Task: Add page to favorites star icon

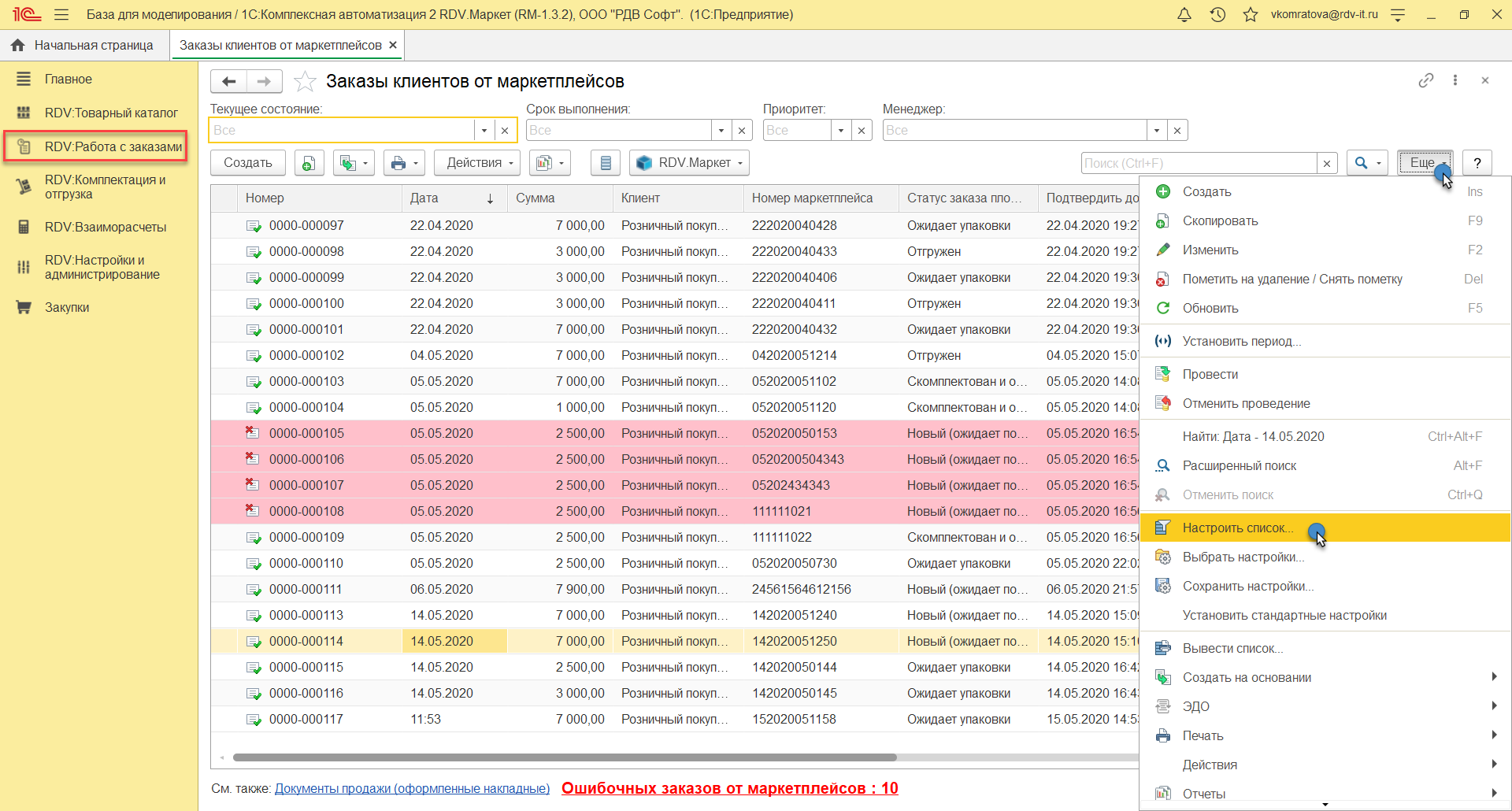Action: (305, 82)
